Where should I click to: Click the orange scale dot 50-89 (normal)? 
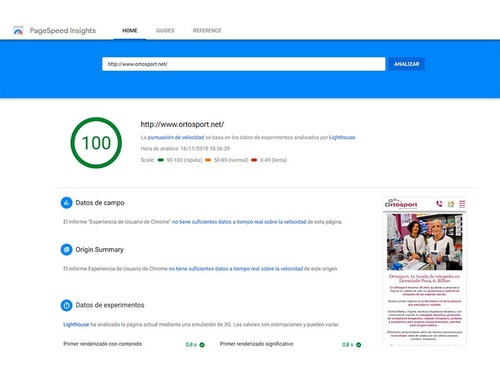[x=208, y=160]
